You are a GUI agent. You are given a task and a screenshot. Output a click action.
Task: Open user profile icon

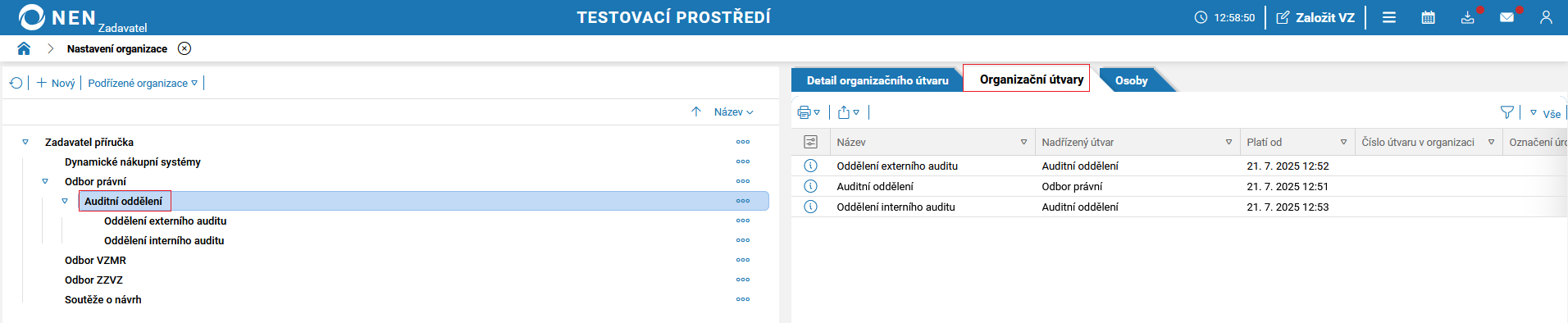point(1546,17)
